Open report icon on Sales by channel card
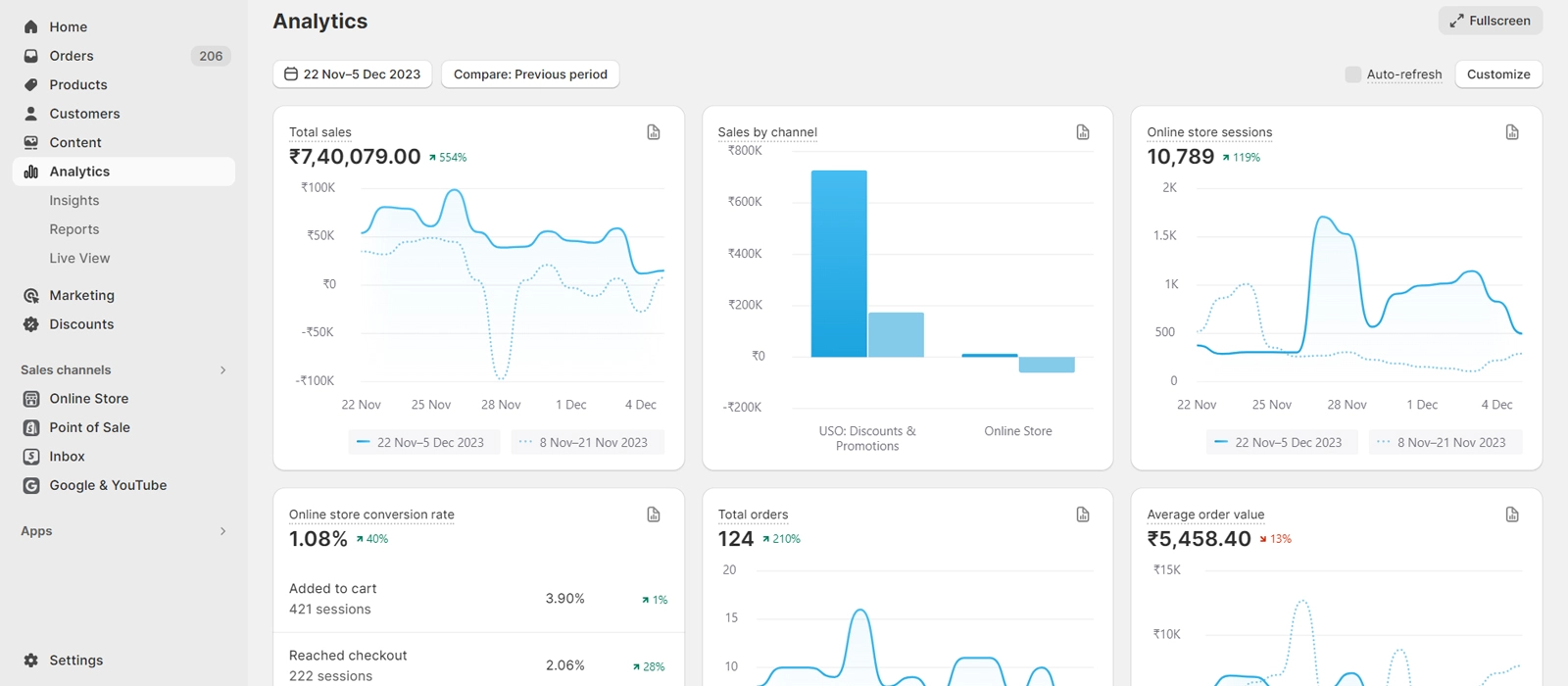 tap(1083, 132)
